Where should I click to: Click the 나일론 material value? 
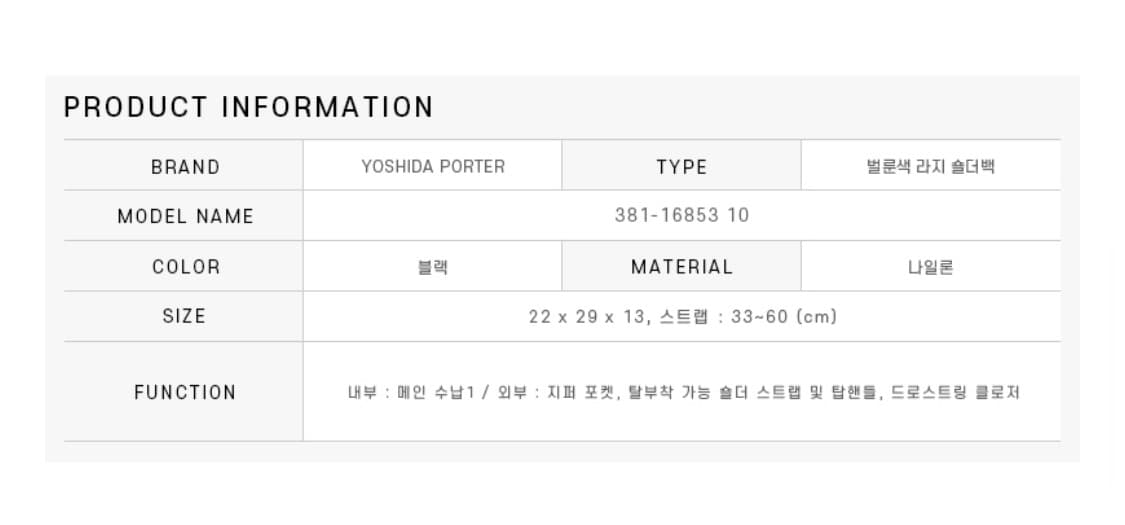[930, 267]
